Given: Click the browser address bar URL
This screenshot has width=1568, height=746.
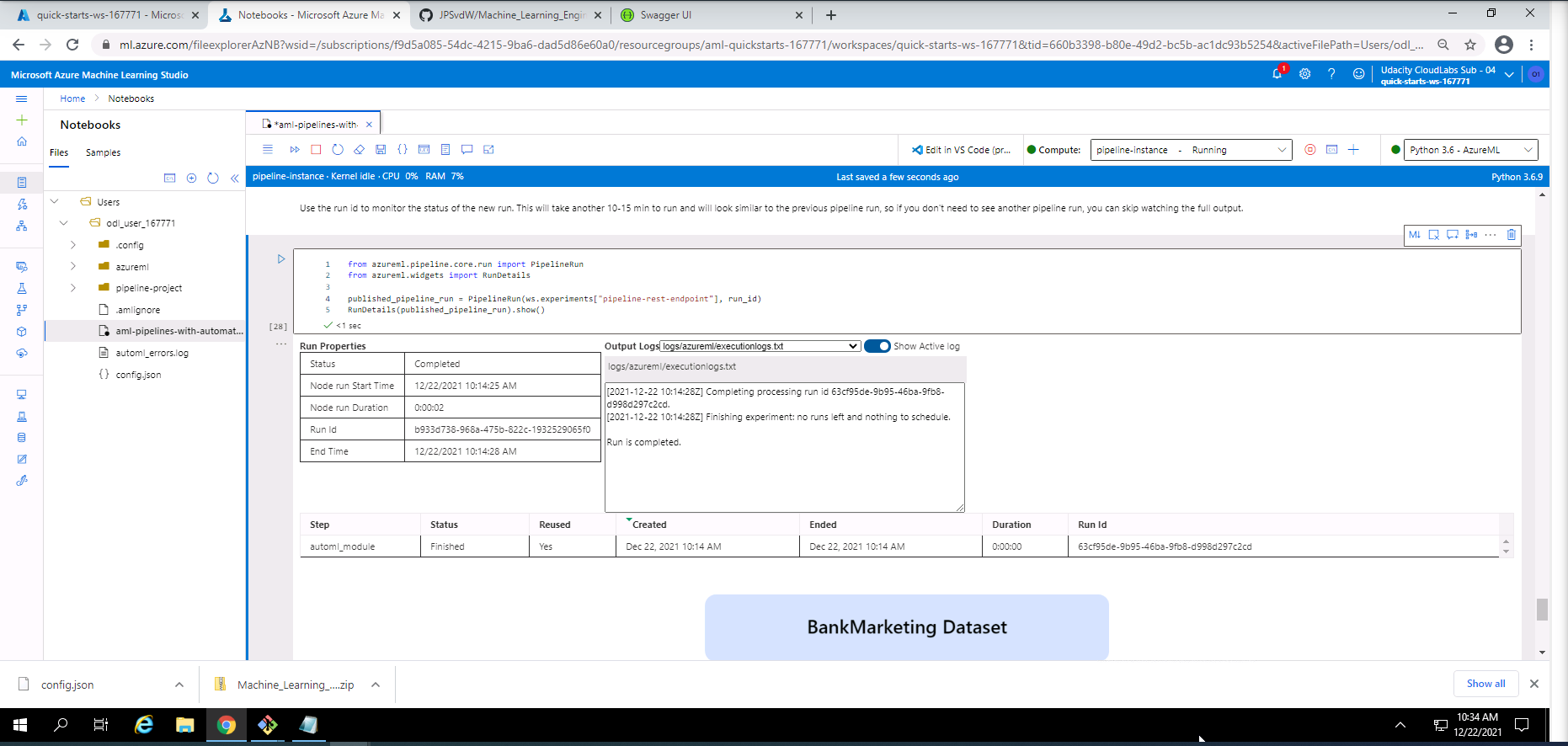Looking at the screenshot, I should 771,45.
